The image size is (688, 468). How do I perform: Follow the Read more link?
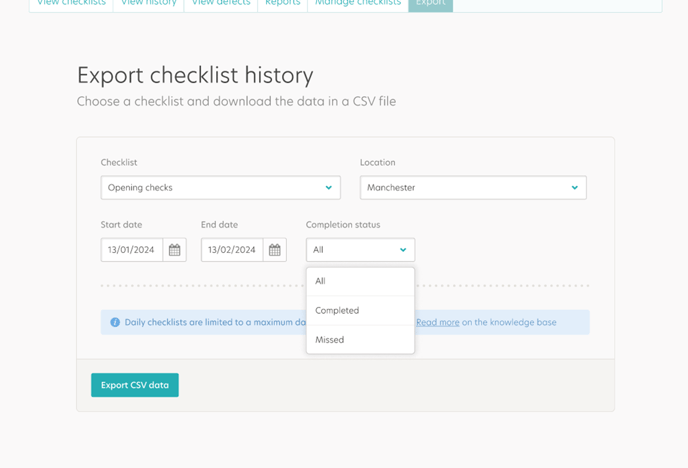coord(437,322)
